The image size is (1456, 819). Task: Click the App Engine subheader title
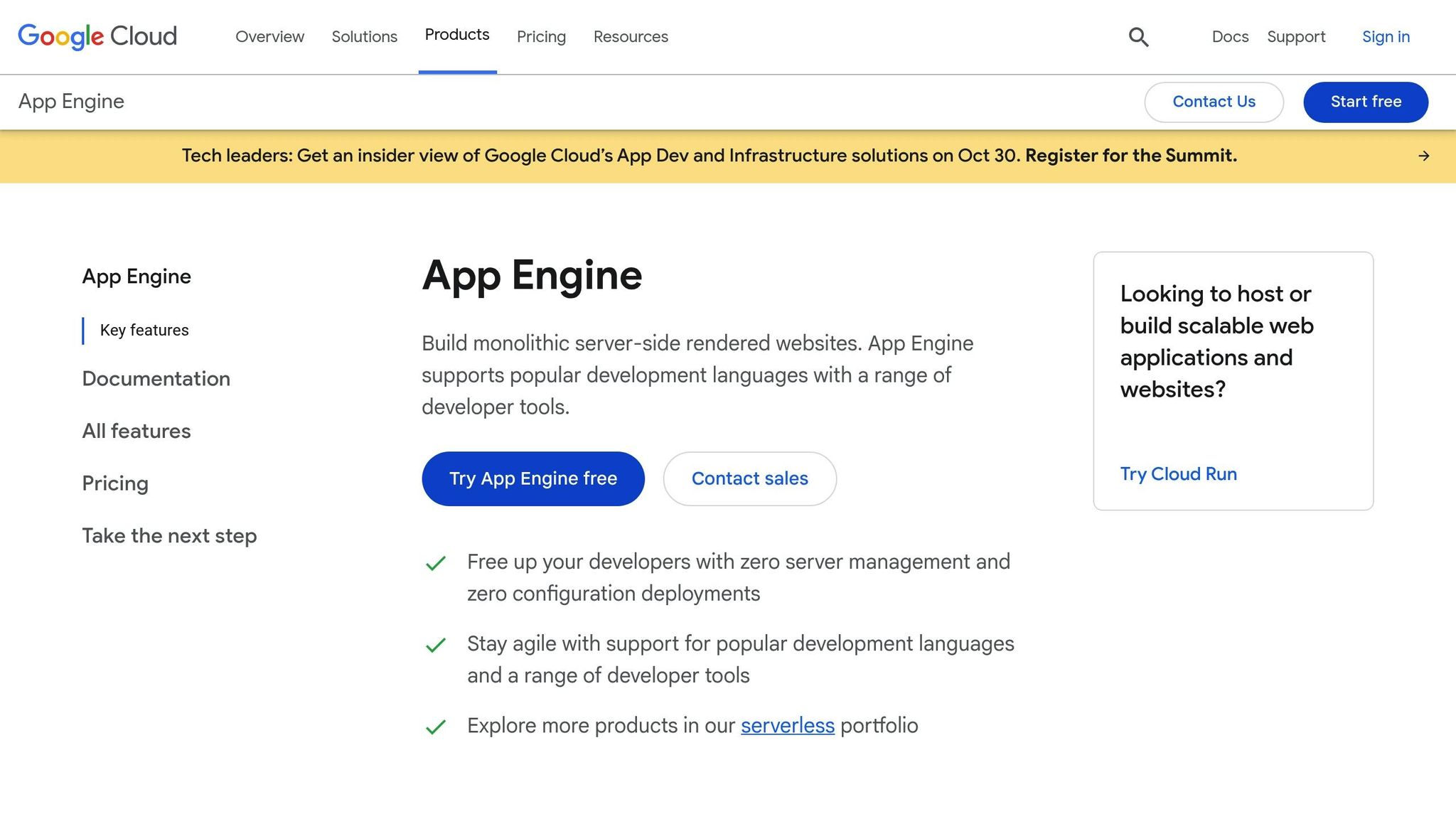[x=71, y=101]
